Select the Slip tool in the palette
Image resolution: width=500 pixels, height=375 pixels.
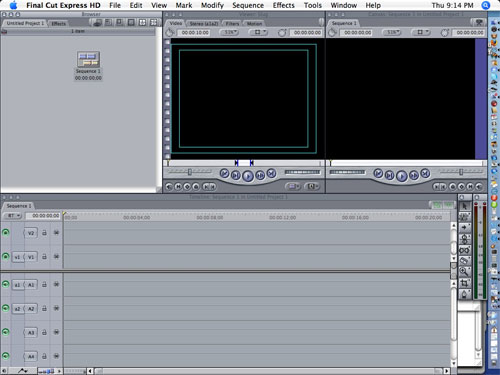point(465,250)
